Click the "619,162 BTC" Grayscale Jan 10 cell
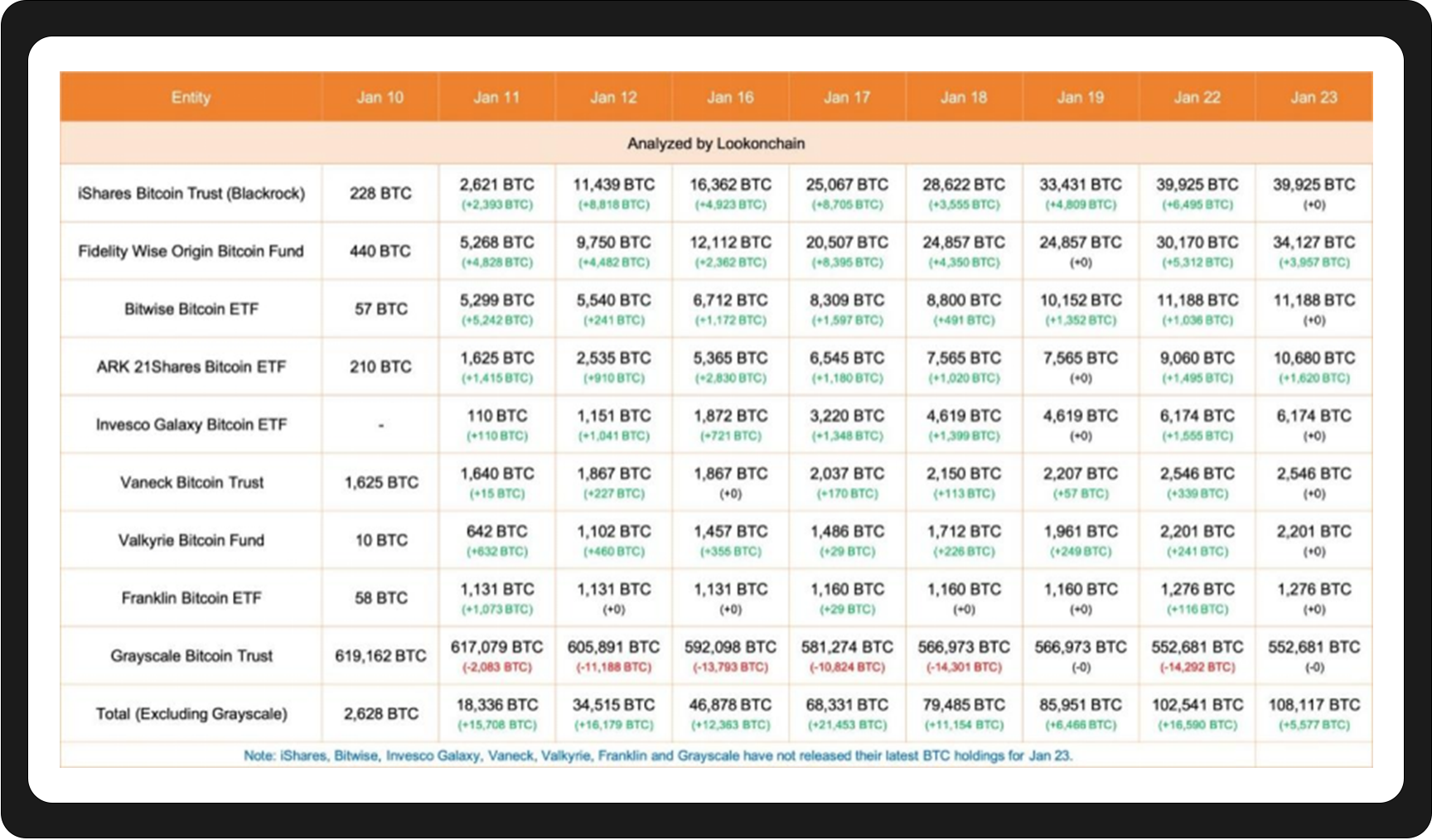Image resolution: width=1432 pixels, height=840 pixels. point(380,655)
